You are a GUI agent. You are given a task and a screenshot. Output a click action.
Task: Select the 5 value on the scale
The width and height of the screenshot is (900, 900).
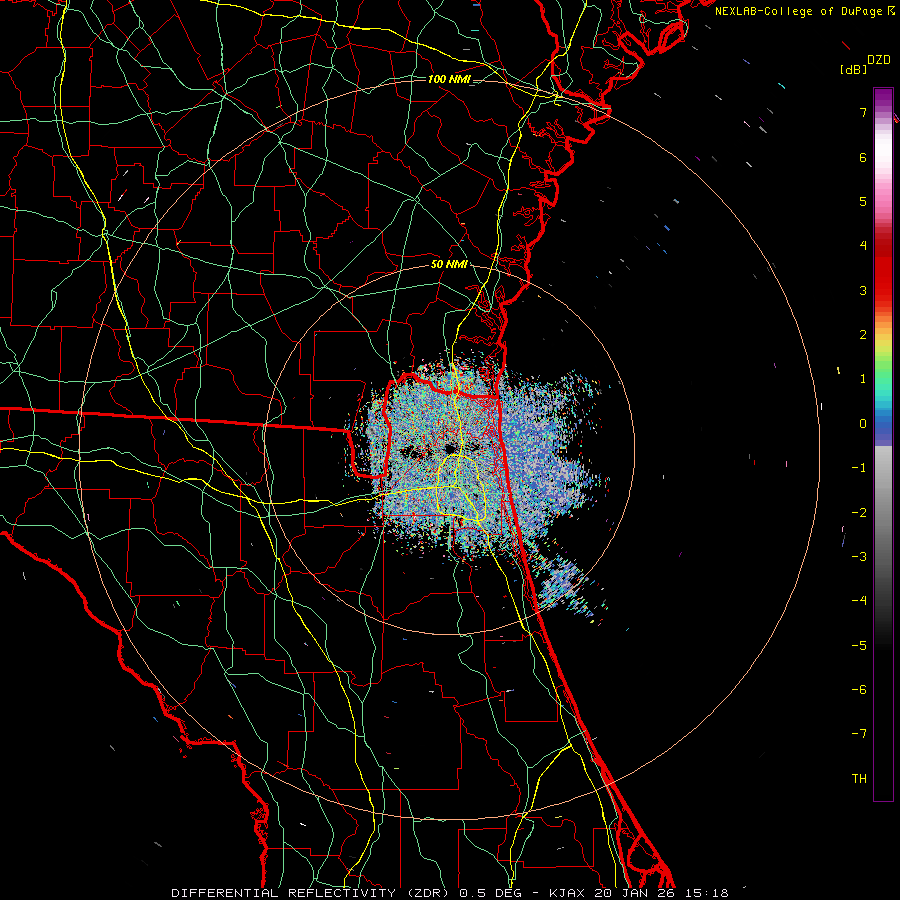(x=863, y=201)
